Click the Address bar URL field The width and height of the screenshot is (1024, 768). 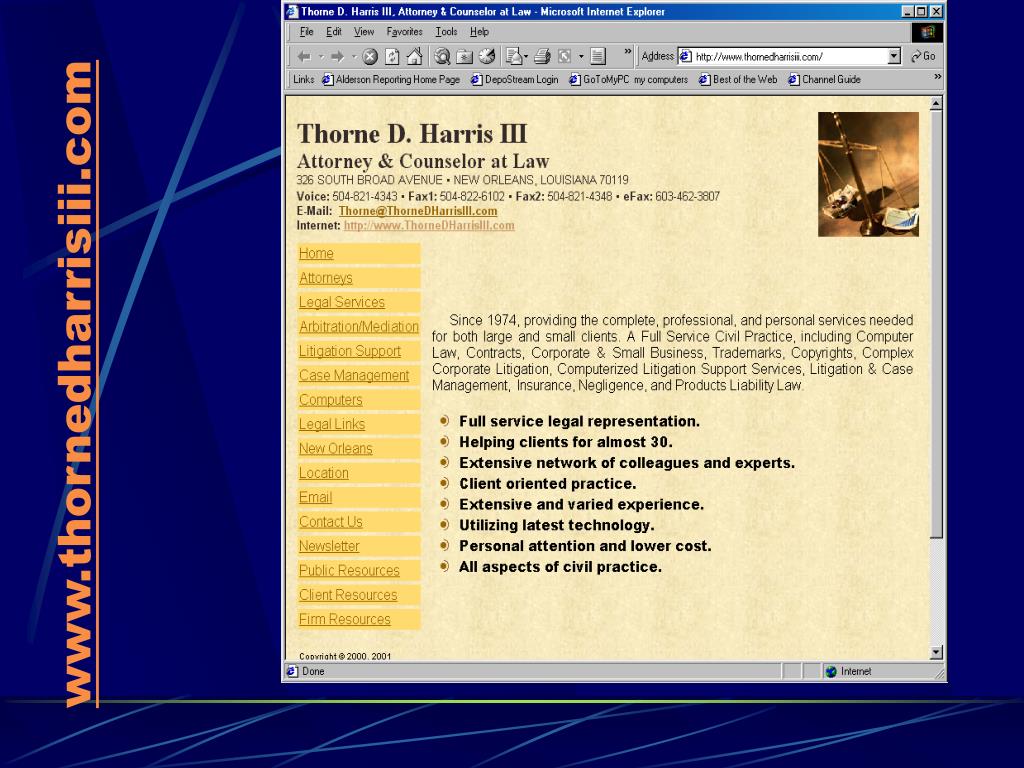[x=790, y=57]
